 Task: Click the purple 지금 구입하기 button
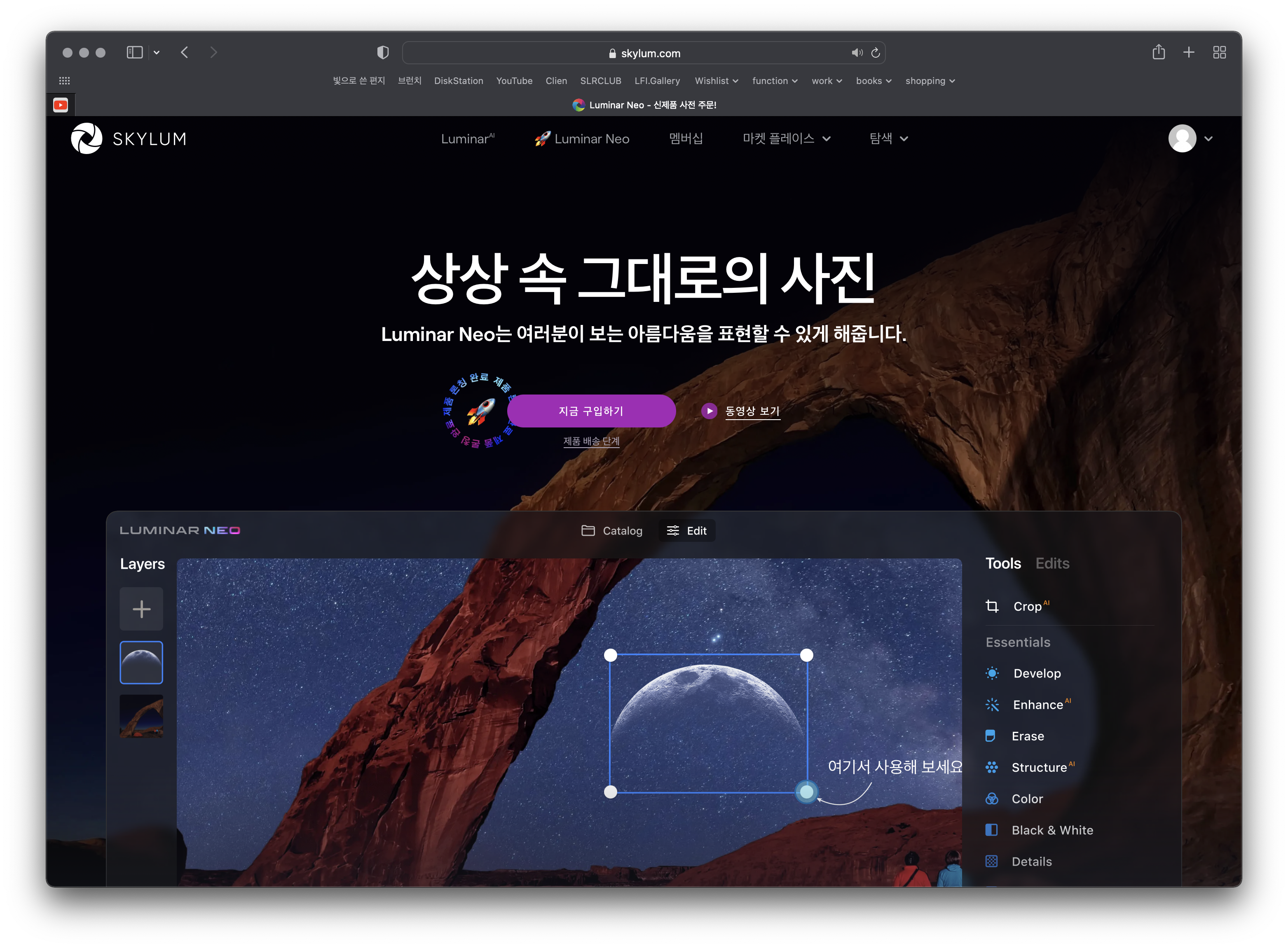coord(591,411)
